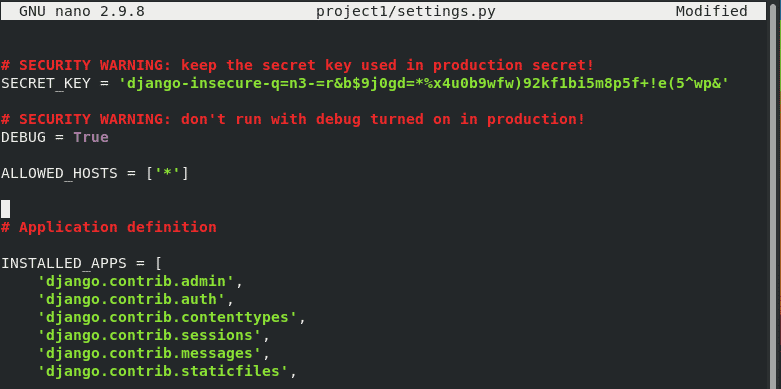Click the True value of DEBUG
This screenshot has height=389, width=781.
click(91, 137)
